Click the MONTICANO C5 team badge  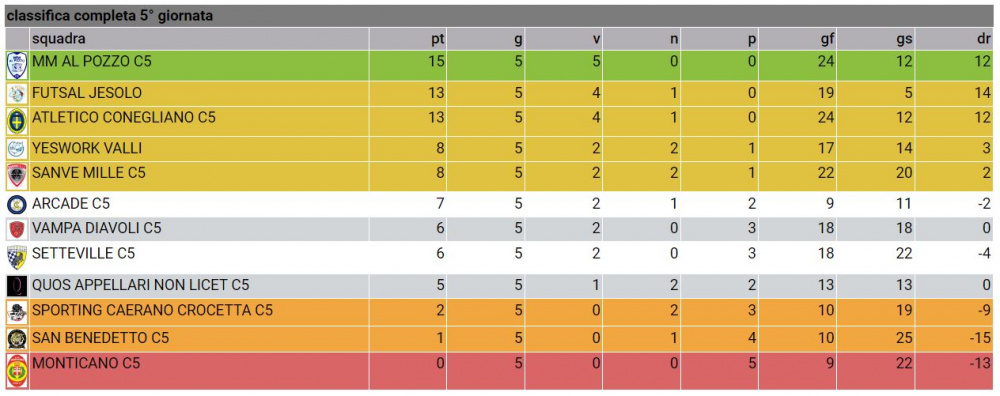(x=17, y=371)
